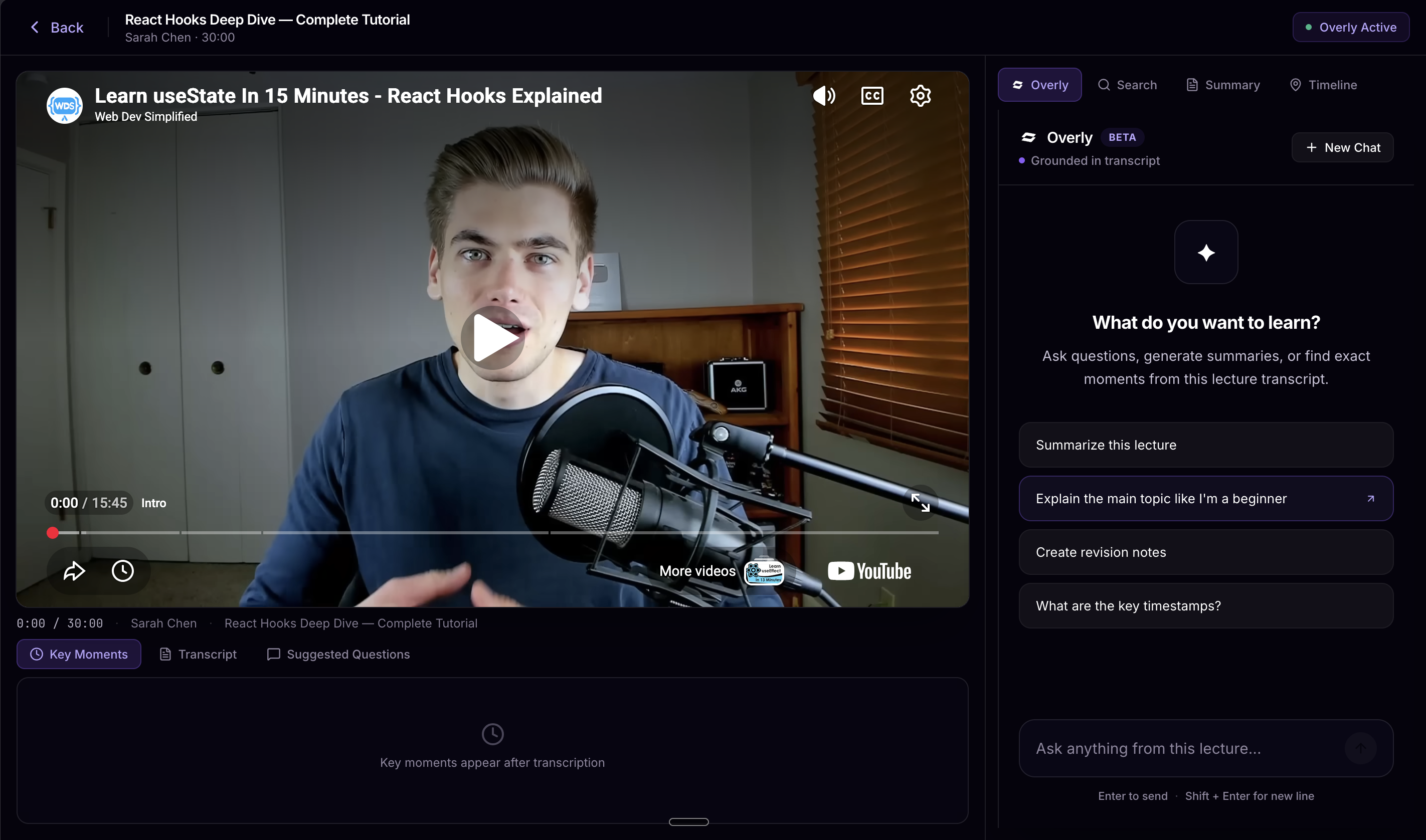Select the Transcript tab

(x=198, y=655)
